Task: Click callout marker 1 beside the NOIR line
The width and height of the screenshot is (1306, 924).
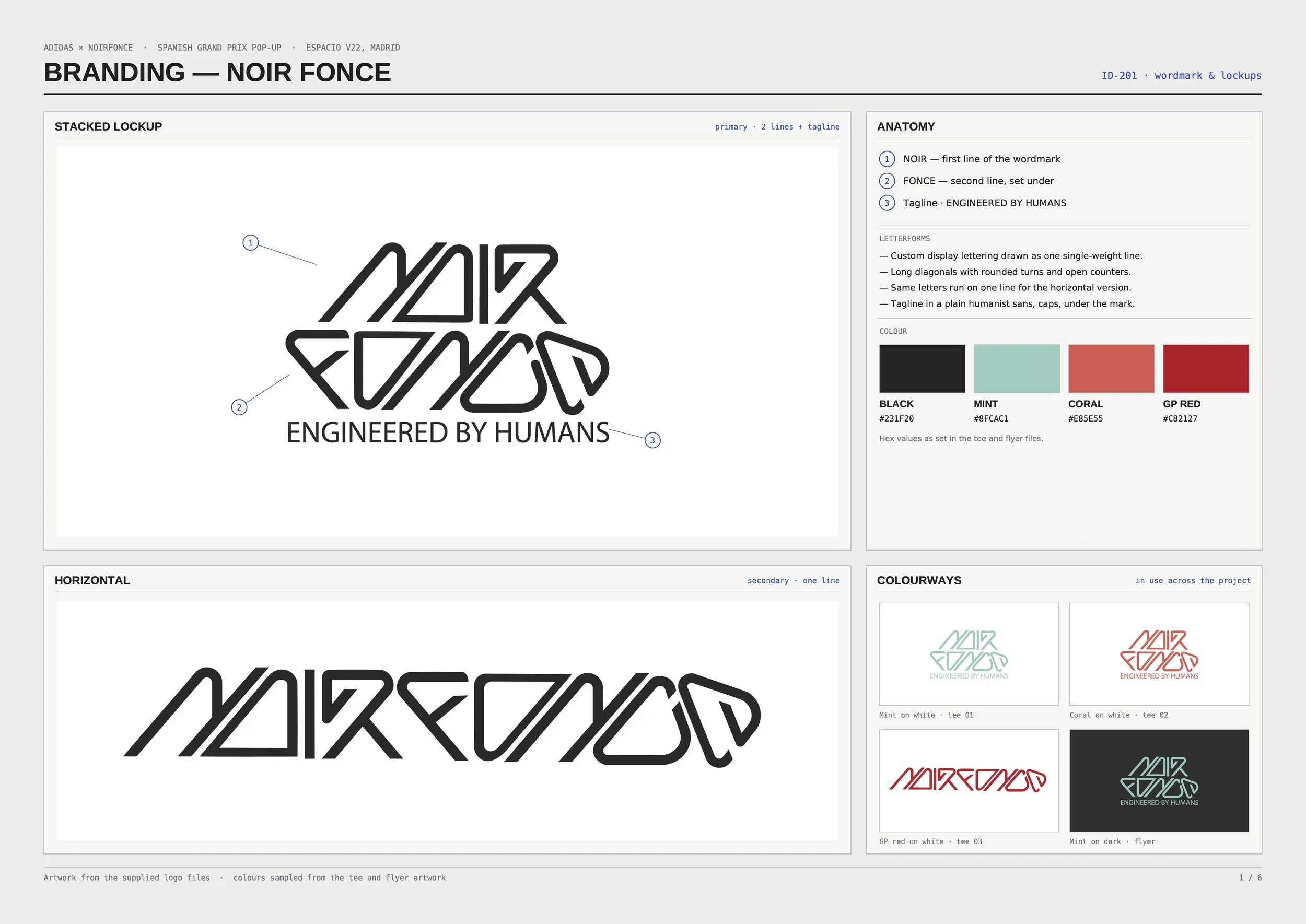Action: tap(250, 243)
